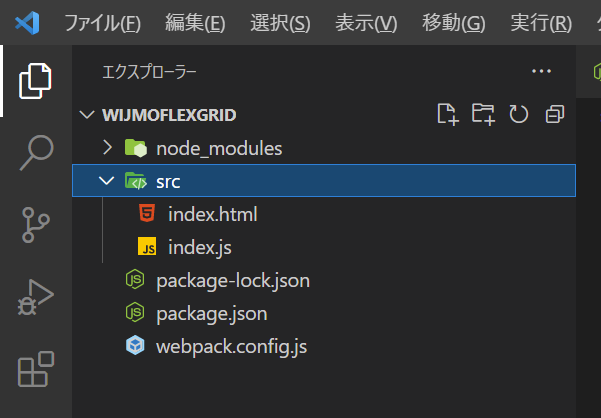Screen dimensions: 601x418
Task: Open the Search view icon
Action: pyautogui.click(x=36, y=152)
